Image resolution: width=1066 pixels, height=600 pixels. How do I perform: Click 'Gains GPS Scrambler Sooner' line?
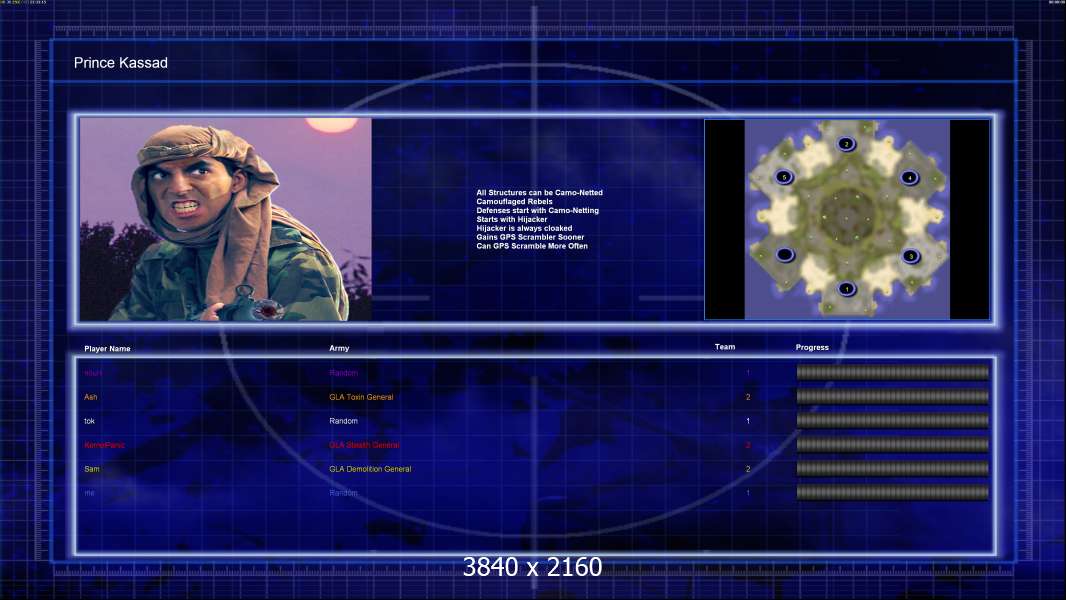(530, 237)
